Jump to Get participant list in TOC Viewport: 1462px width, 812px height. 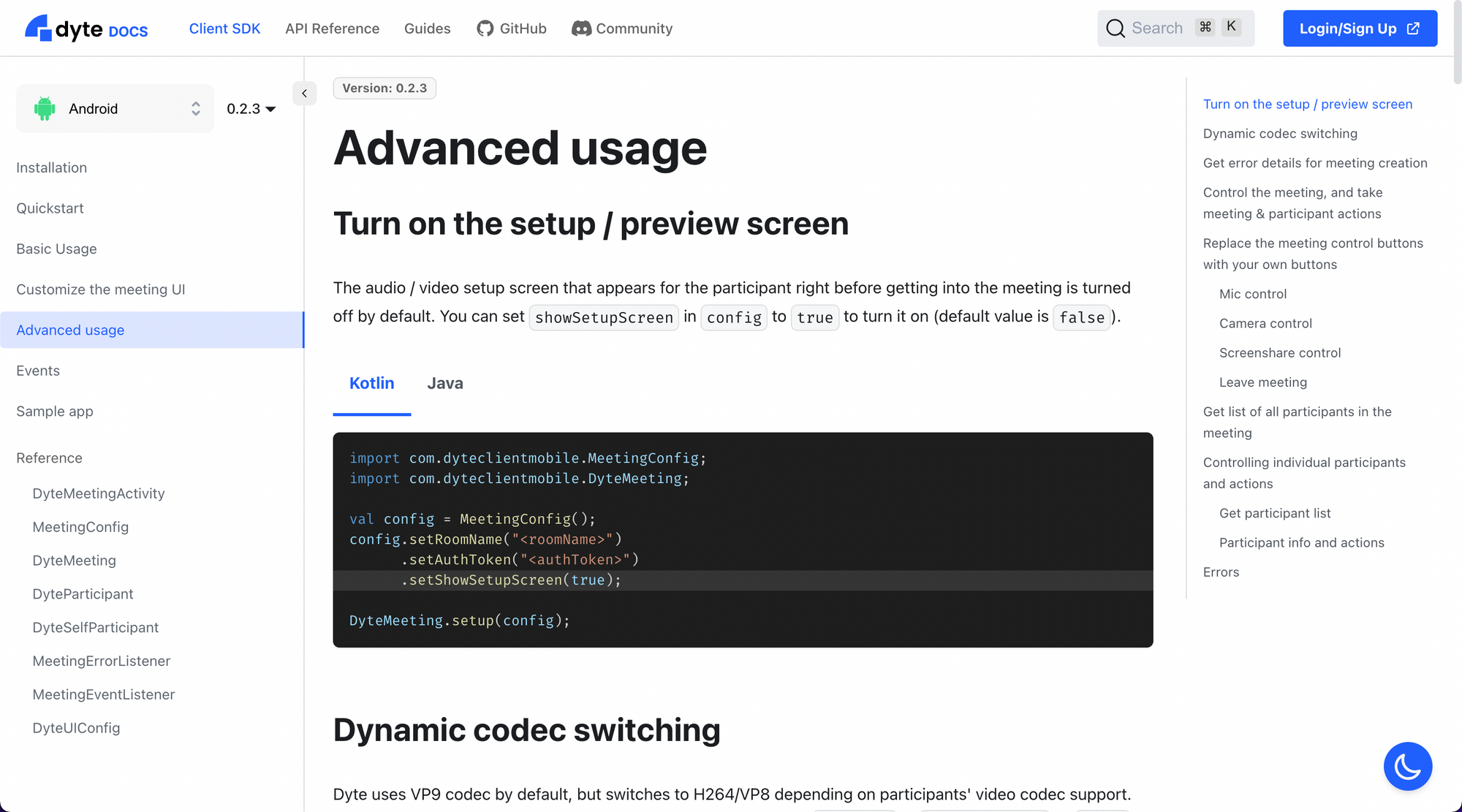pos(1274,513)
